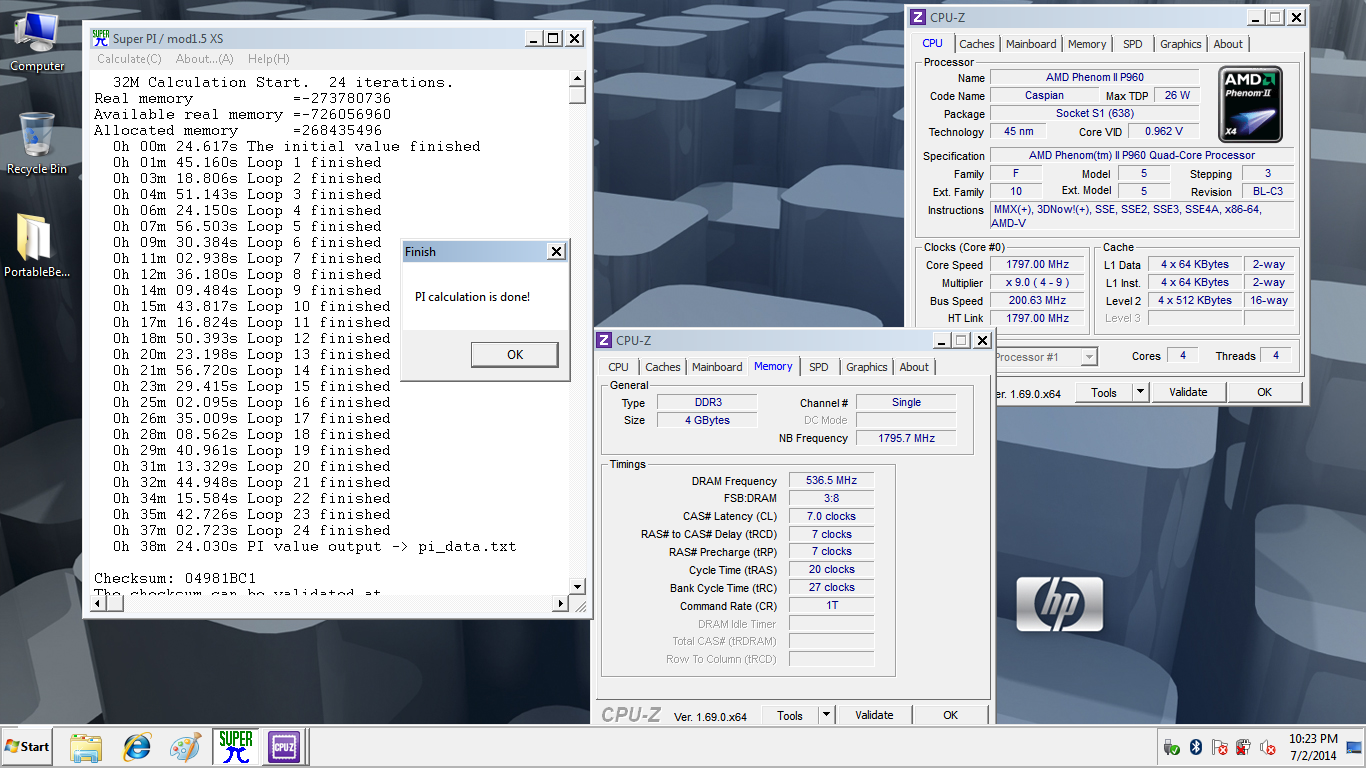
Task: Open the Computer desktop icon
Action: coord(37,42)
